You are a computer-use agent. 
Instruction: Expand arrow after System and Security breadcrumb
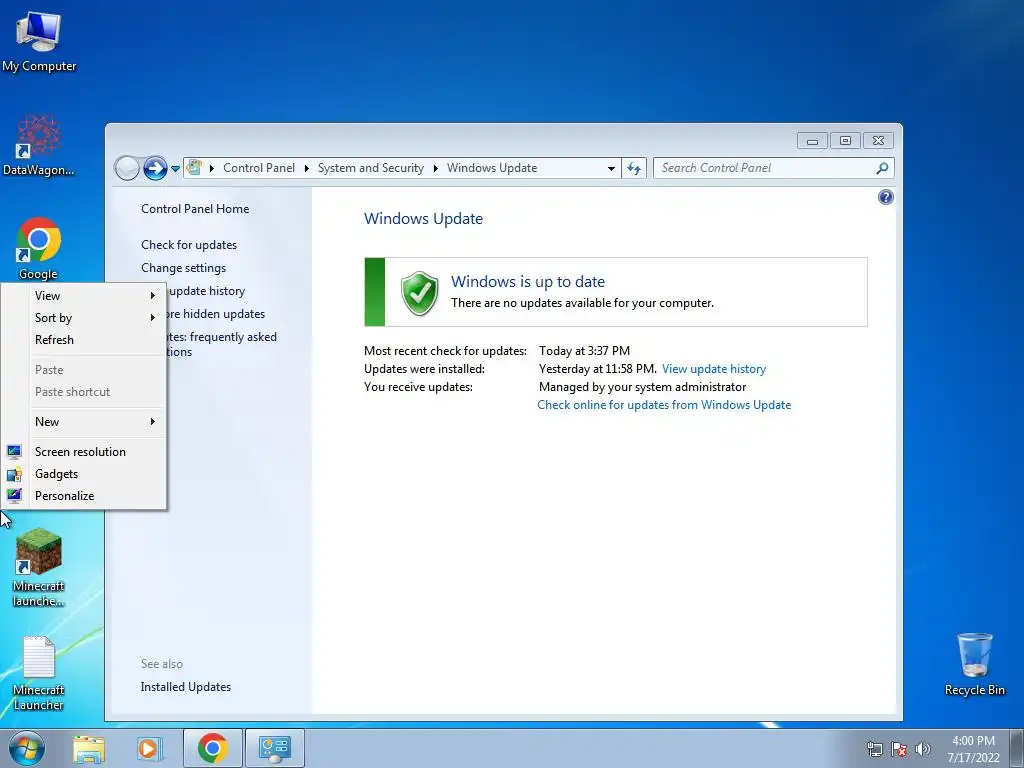click(436, 168)
